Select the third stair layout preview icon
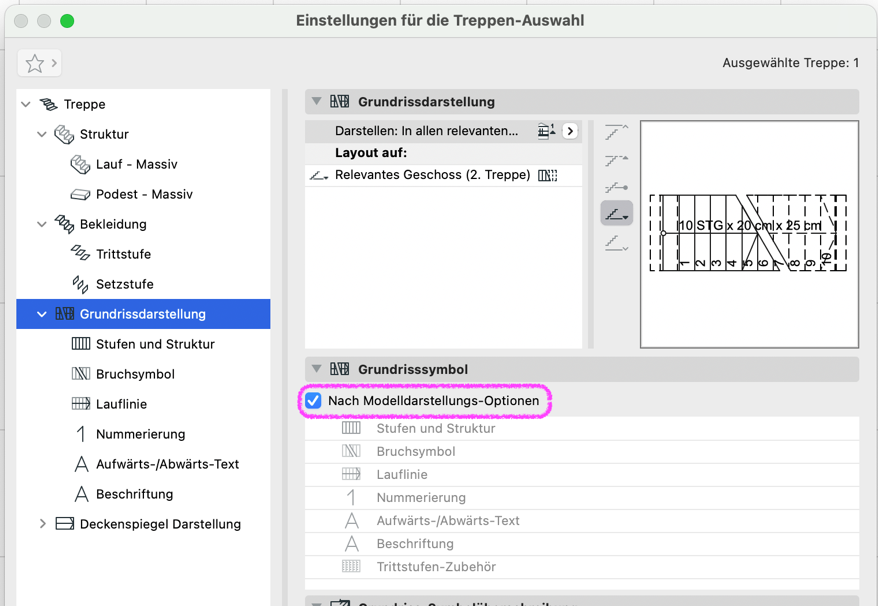Screen dimensions: 878x606 pos(617,187)
